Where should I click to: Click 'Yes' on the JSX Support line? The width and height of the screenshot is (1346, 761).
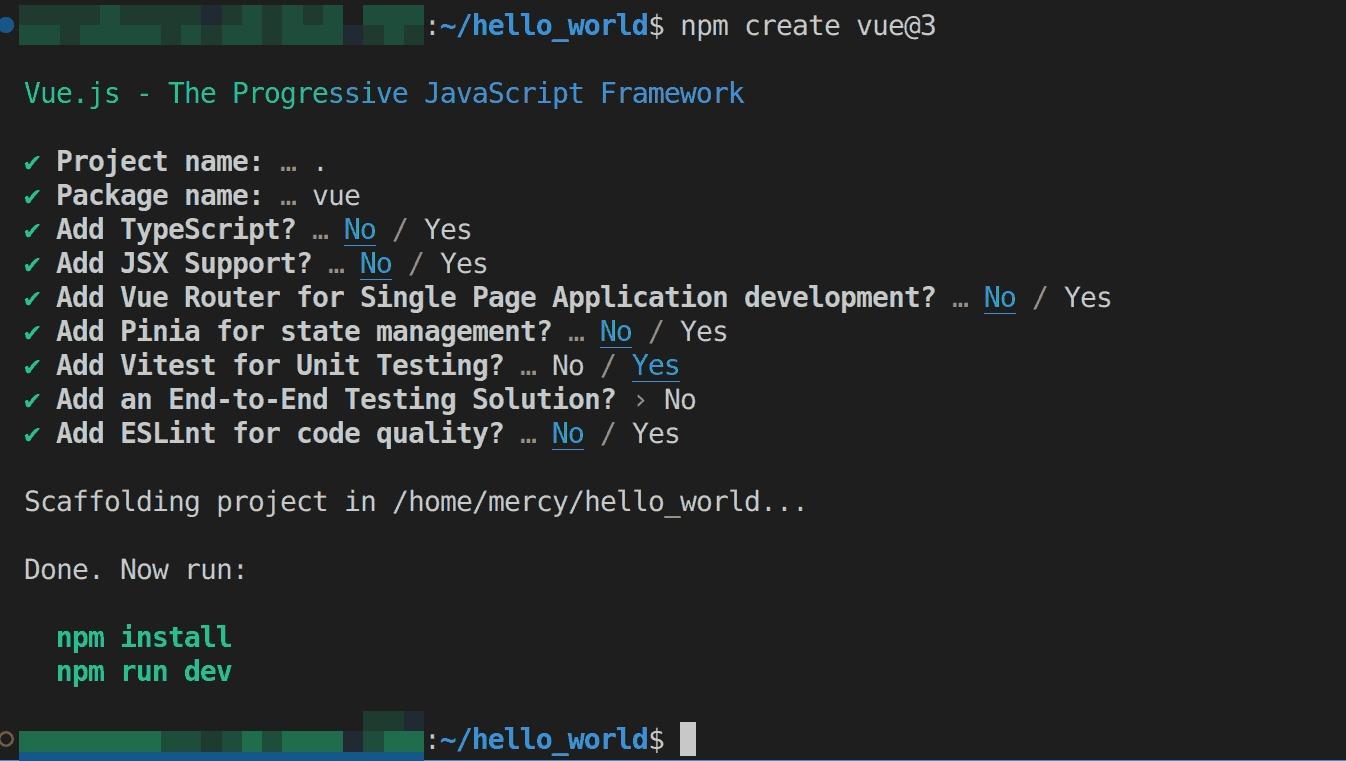pyautogui.click(x=463, y=264)
